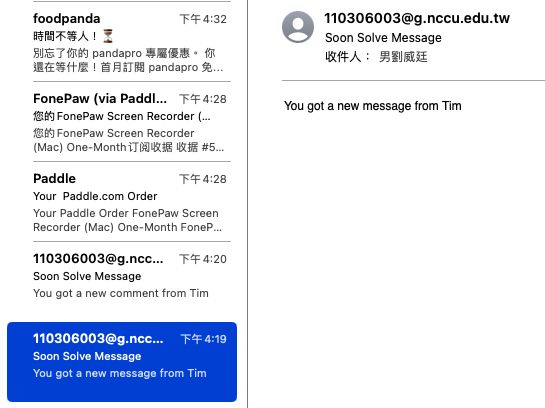The image size is (545, 408).
Task: Select the Paddle.com Order email
Action: click(131, 202)
